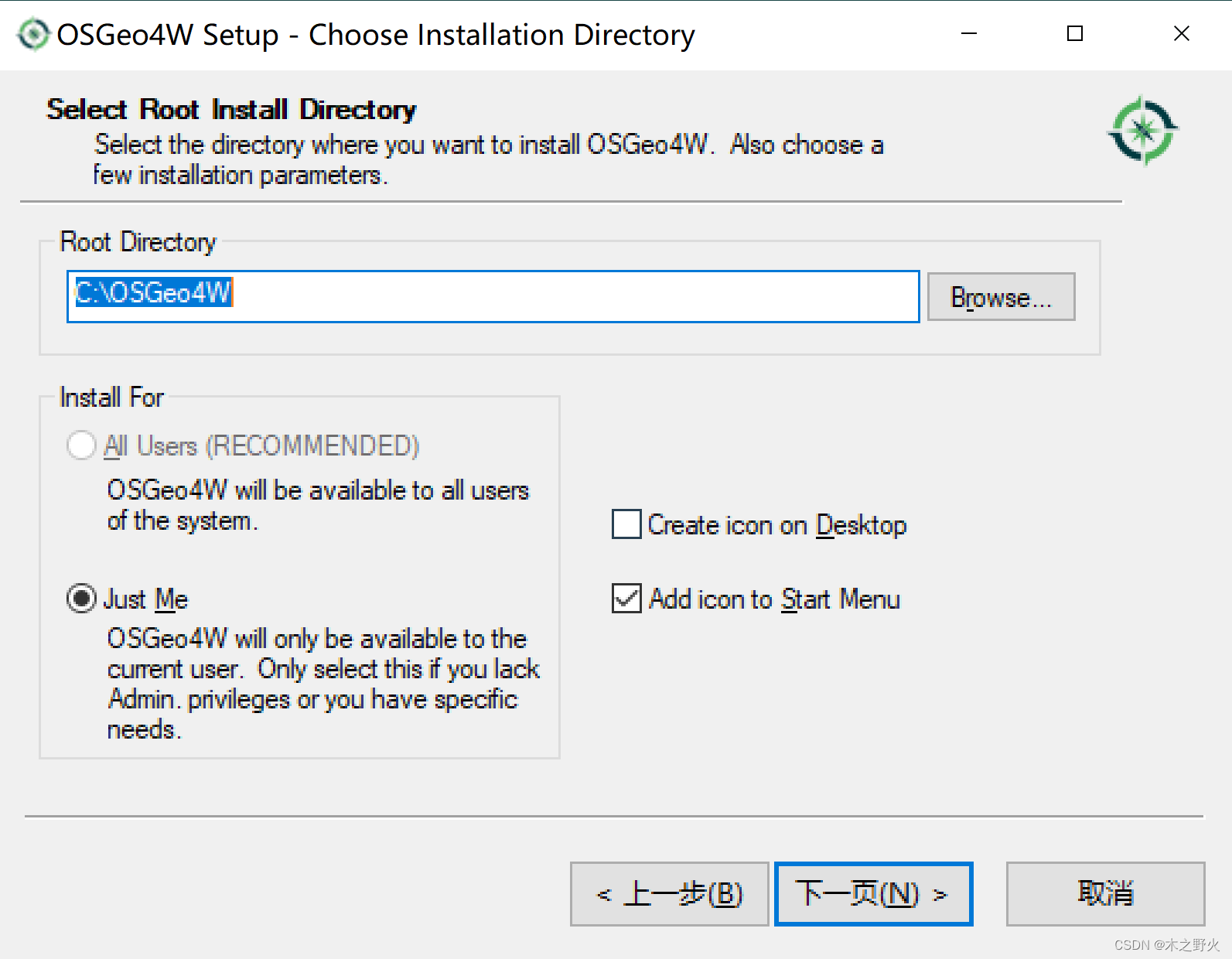Proceed with 下一页(N) button
This screenshot has height=959, width=1232.
click(x=873, y=894)
